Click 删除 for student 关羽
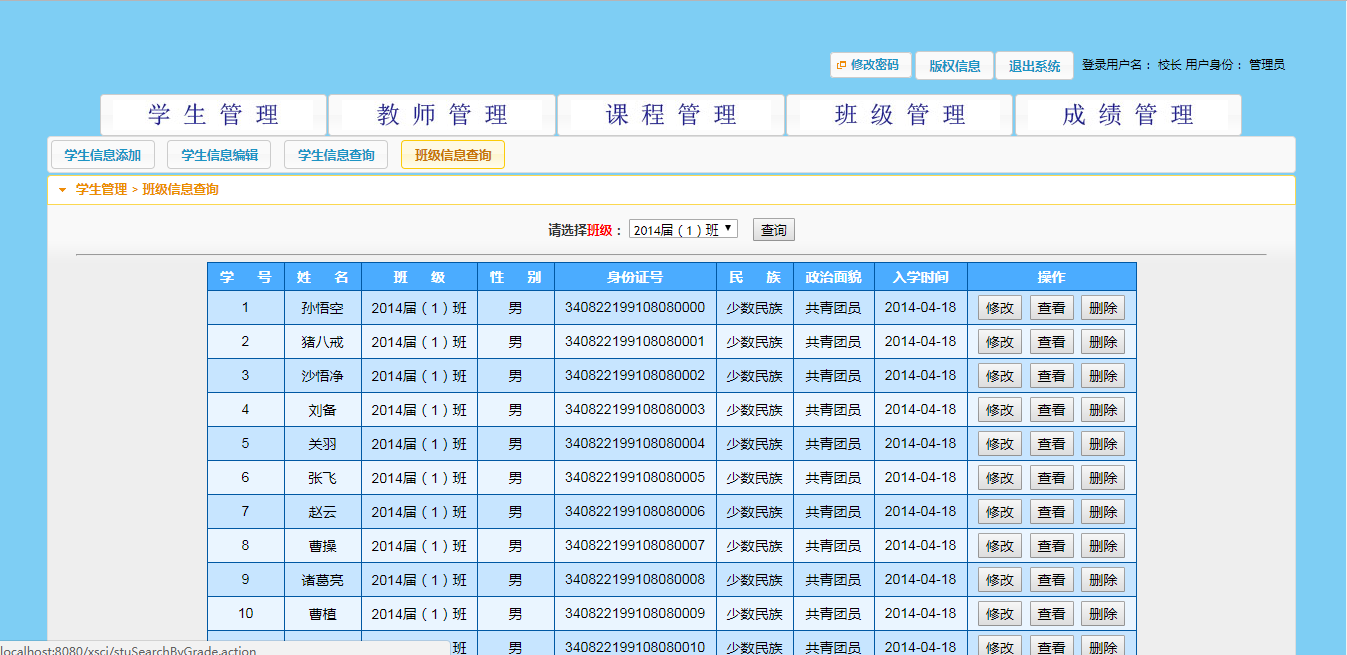This screenshot has width=1347, height=655. coord(1103,444)
